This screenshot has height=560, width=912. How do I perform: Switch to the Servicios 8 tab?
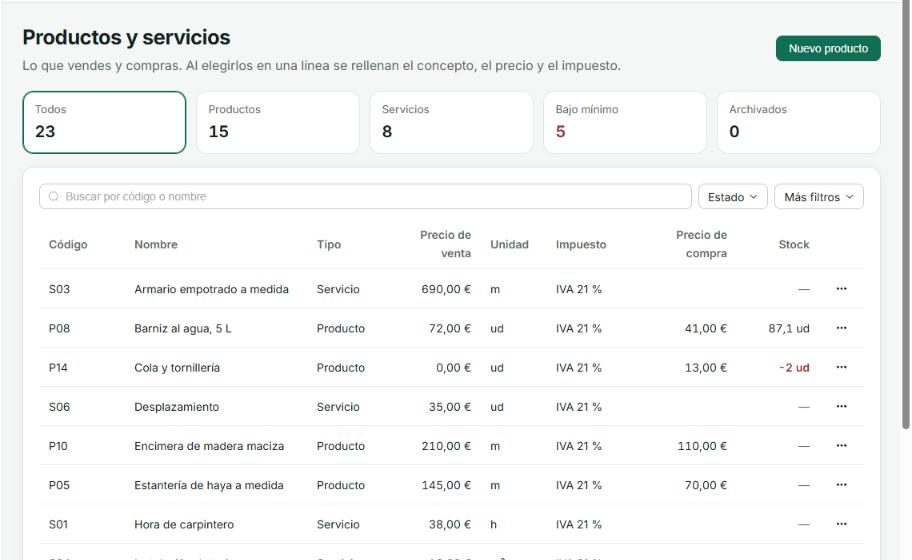point(451,122)
